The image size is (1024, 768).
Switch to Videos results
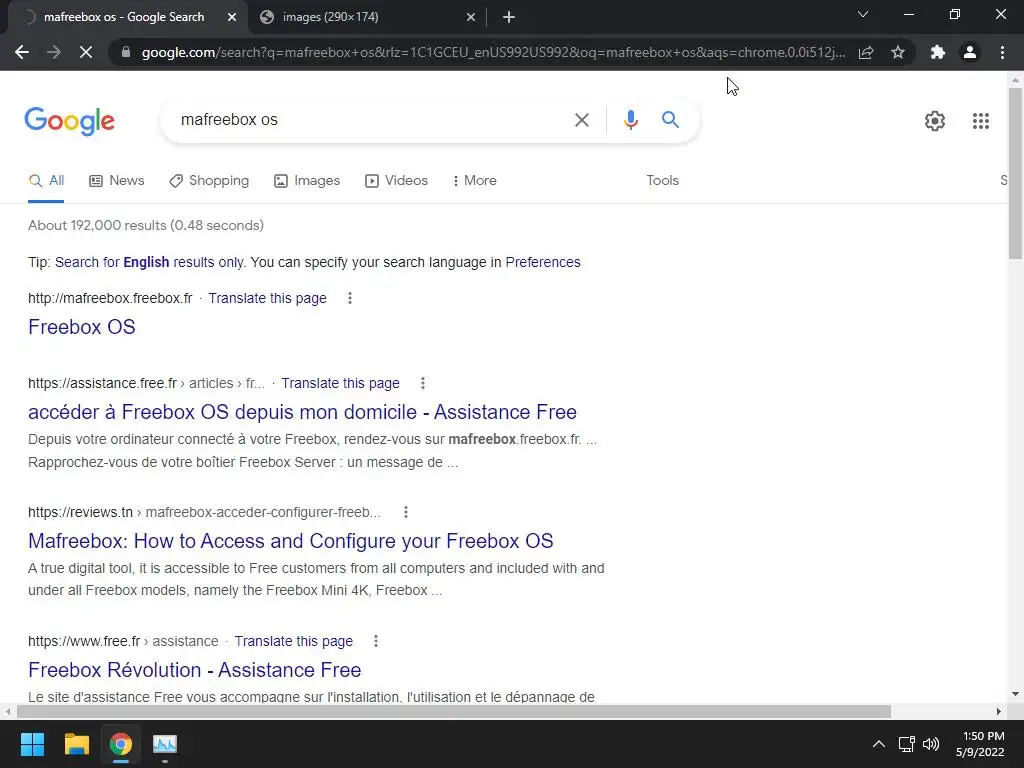(x=396, y=181)
